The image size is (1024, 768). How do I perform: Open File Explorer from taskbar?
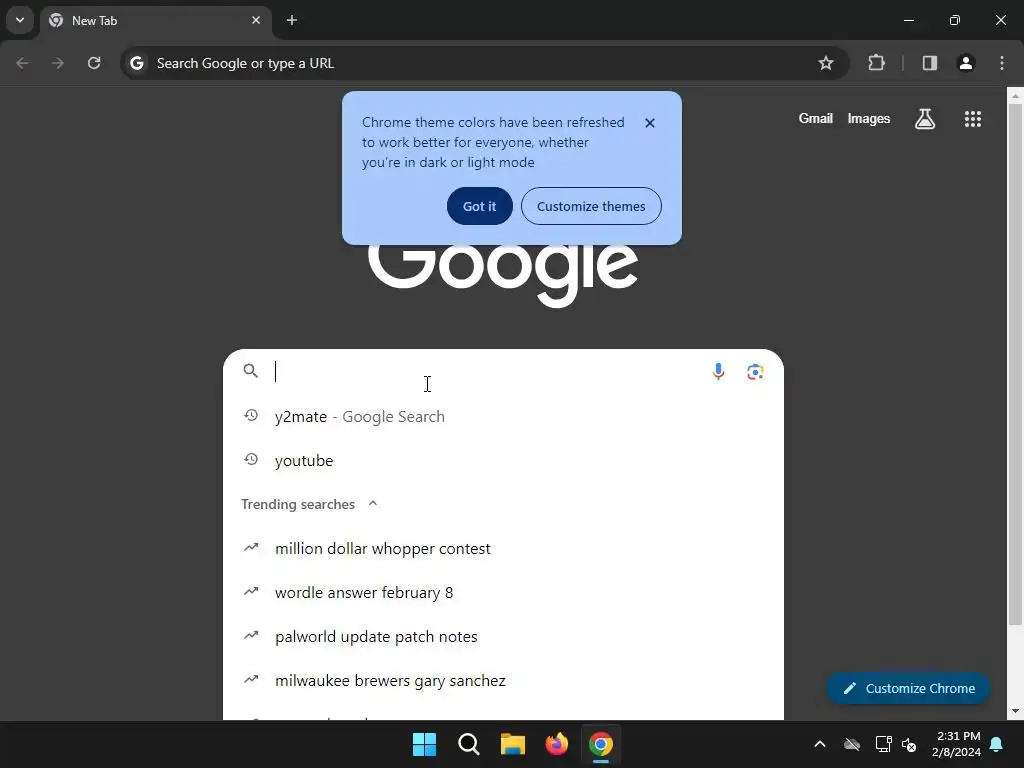[x=513, y=744]
